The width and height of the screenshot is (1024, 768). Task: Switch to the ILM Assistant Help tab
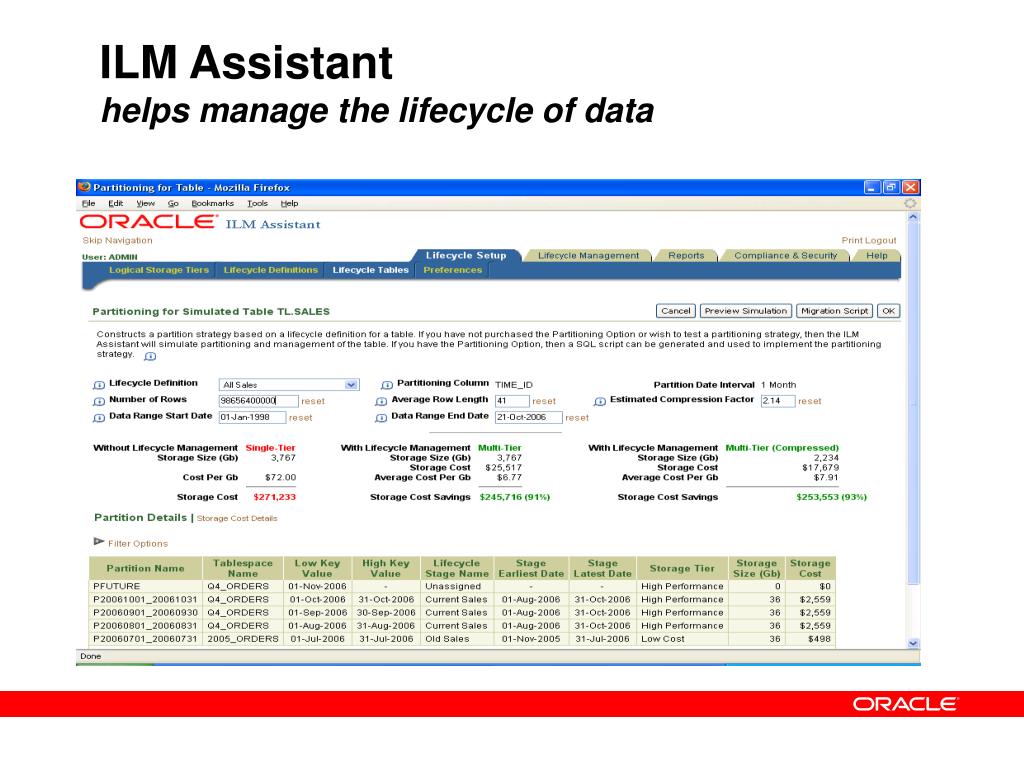[876, 255]
